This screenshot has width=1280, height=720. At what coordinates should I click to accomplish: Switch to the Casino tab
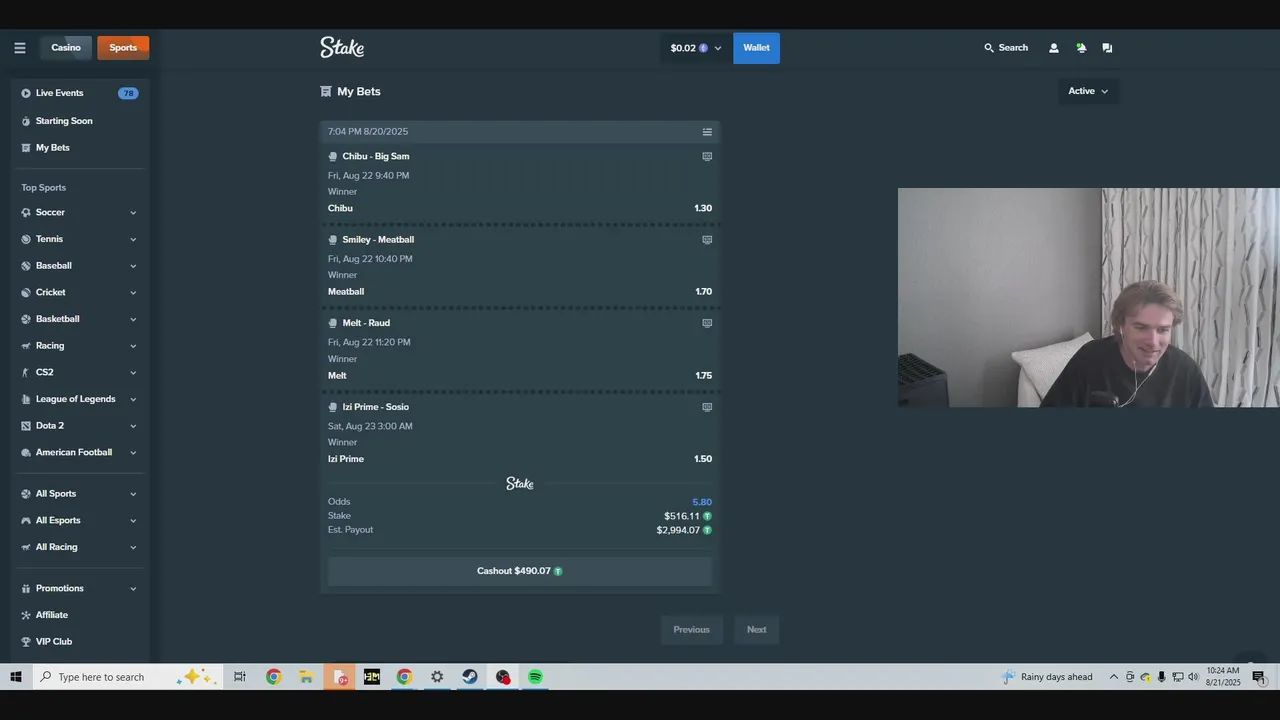click(x=66, y=48)
